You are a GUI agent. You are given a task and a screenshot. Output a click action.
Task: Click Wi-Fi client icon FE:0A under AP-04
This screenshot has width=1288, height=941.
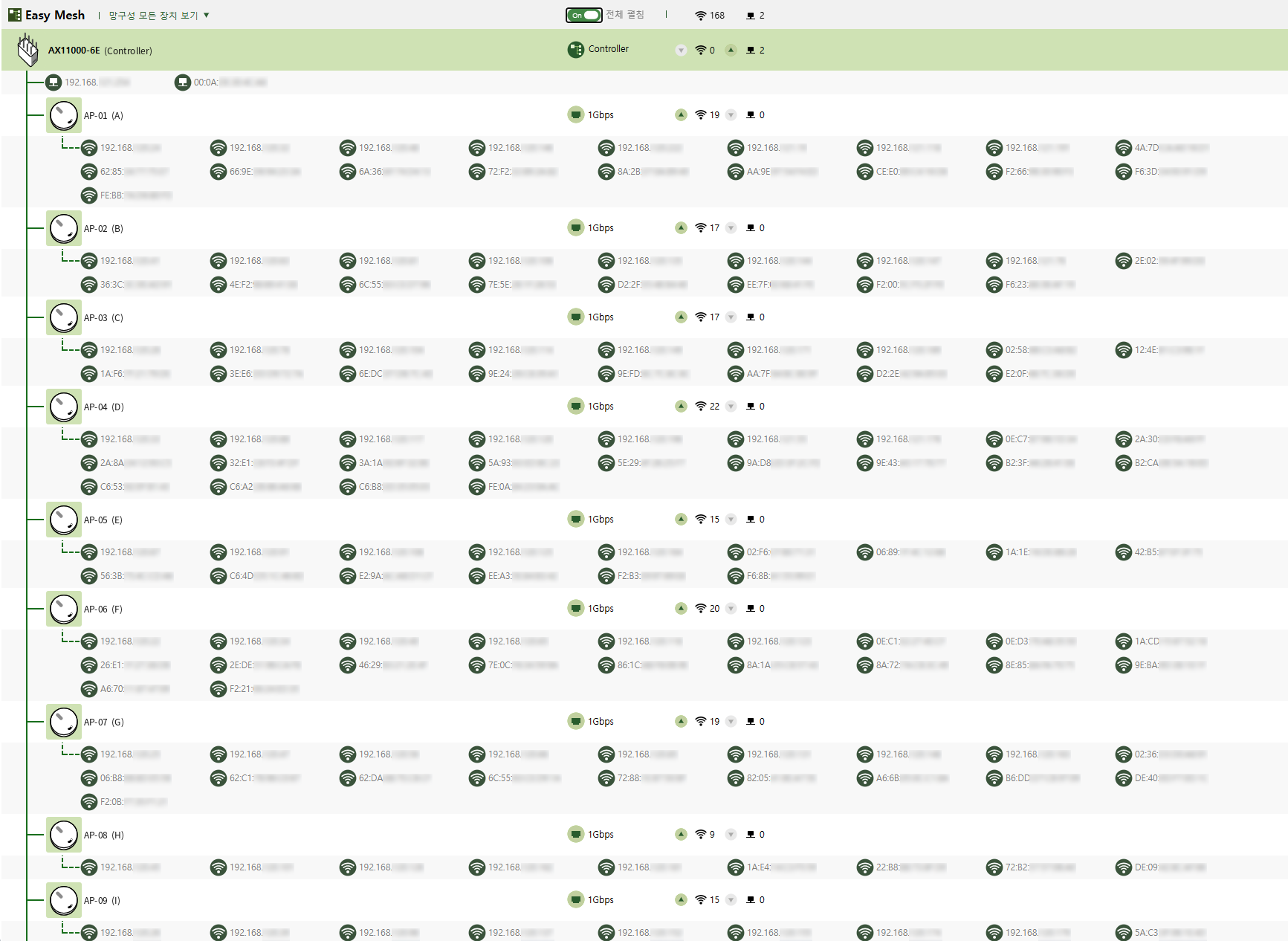(477, 487)
